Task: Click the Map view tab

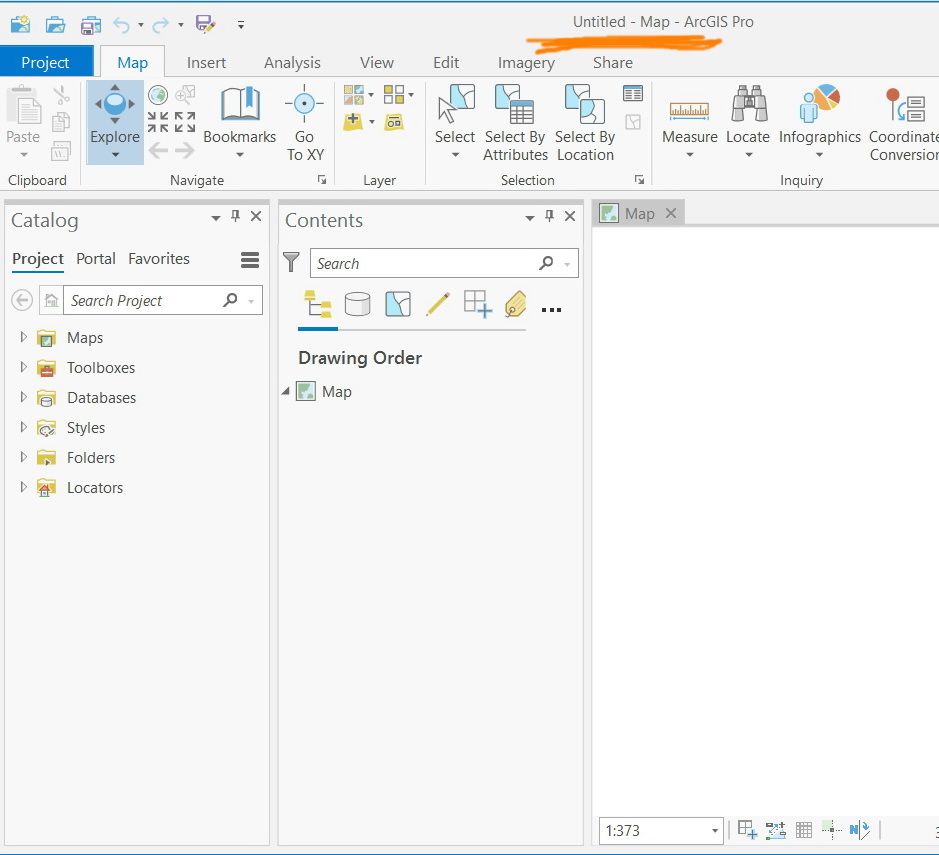Action: (x=638, y=214)
